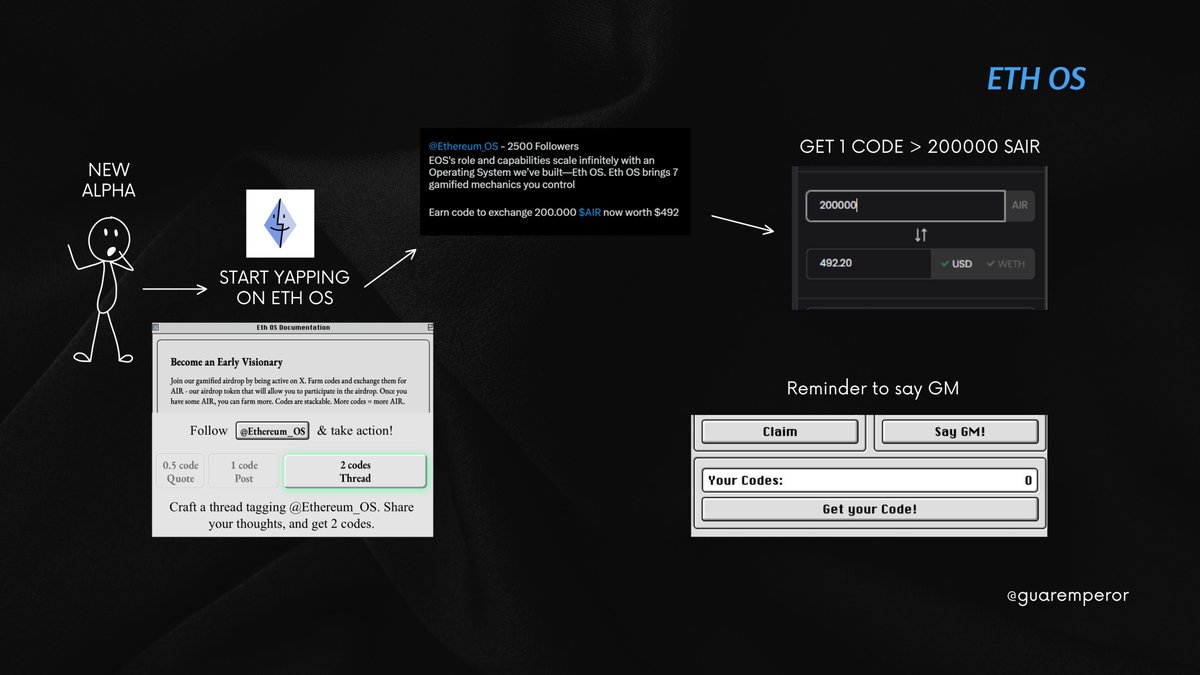Click the Eth OS Documentation title bar
This screenshot has height=675, width=1200.
coord(292,328)
